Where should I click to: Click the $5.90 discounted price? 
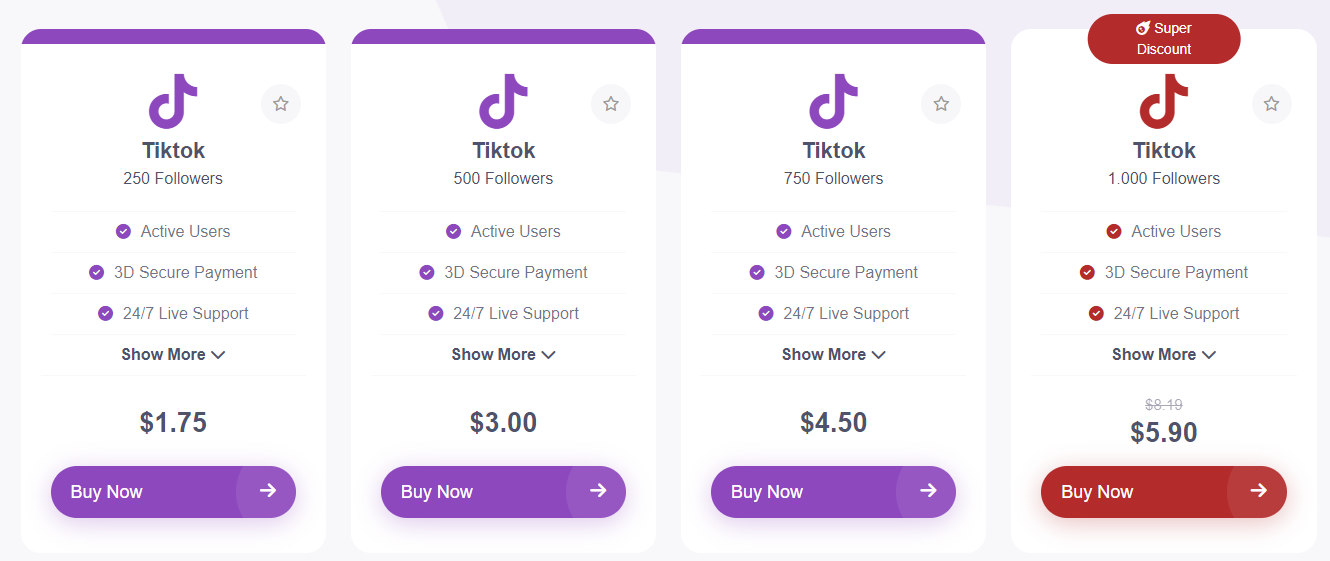pos(1164,432)
